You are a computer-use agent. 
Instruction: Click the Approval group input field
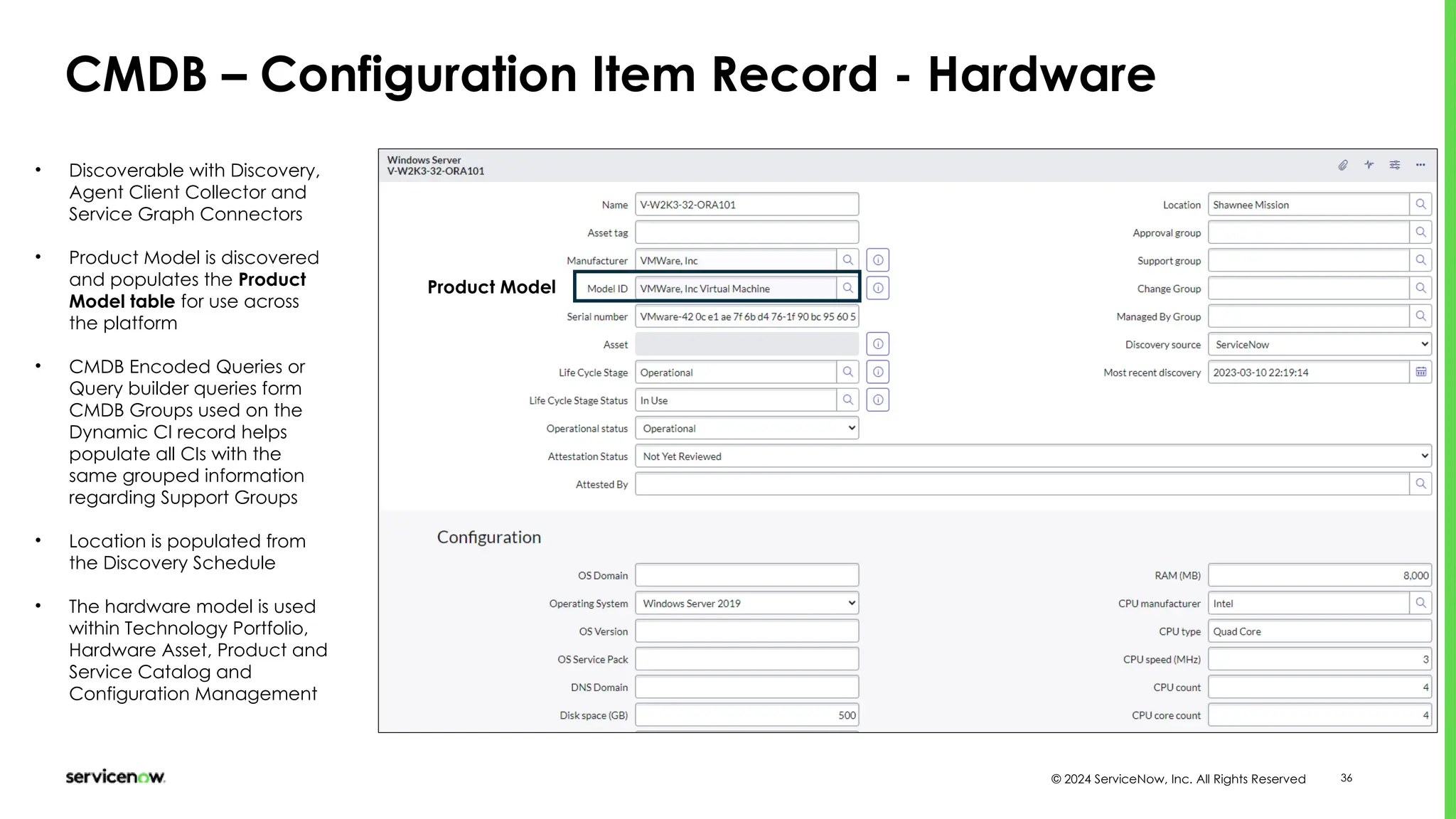click(1309, 232)
